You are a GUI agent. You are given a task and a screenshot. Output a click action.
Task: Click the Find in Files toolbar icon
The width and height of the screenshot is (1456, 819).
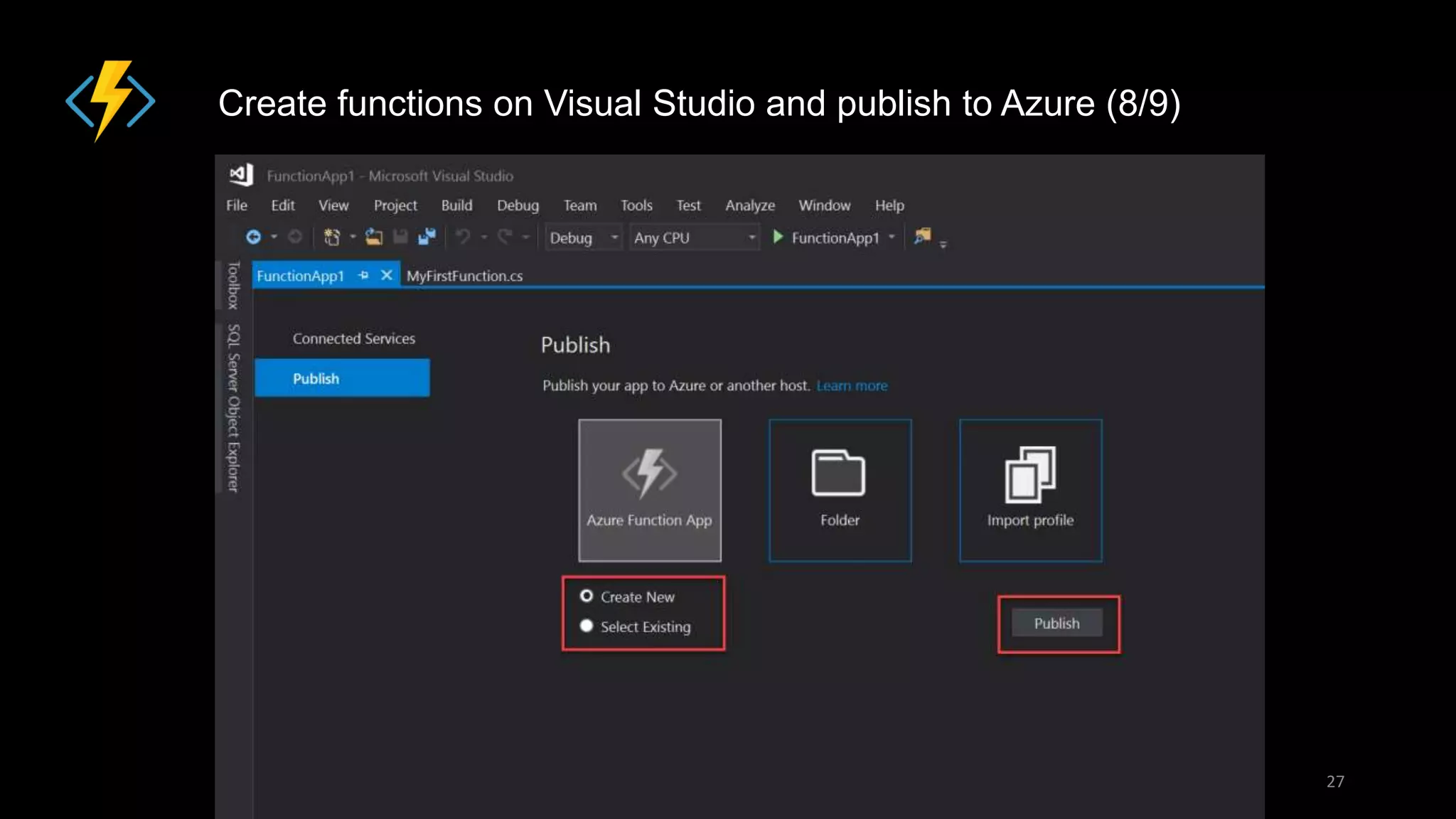coord(923,236)
